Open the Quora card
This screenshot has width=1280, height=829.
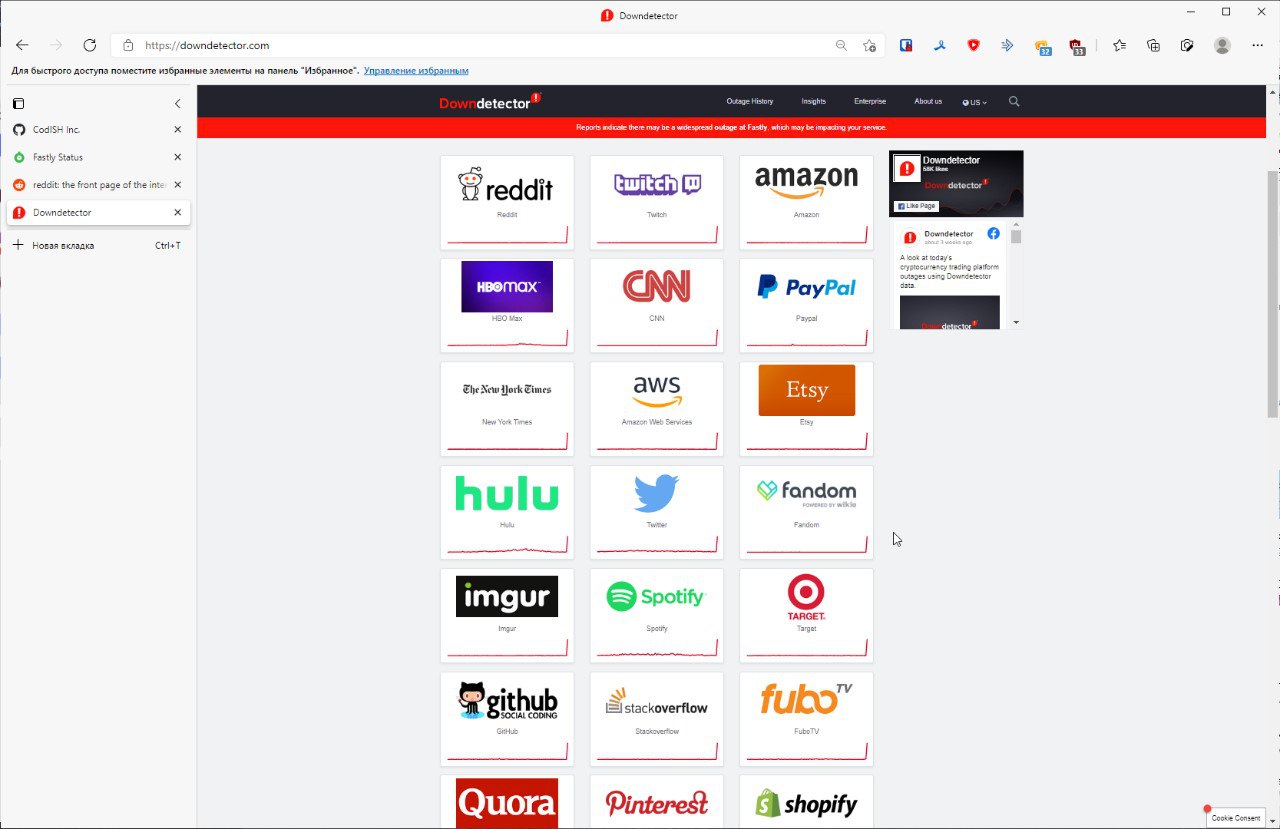click(x=507, y=802)
